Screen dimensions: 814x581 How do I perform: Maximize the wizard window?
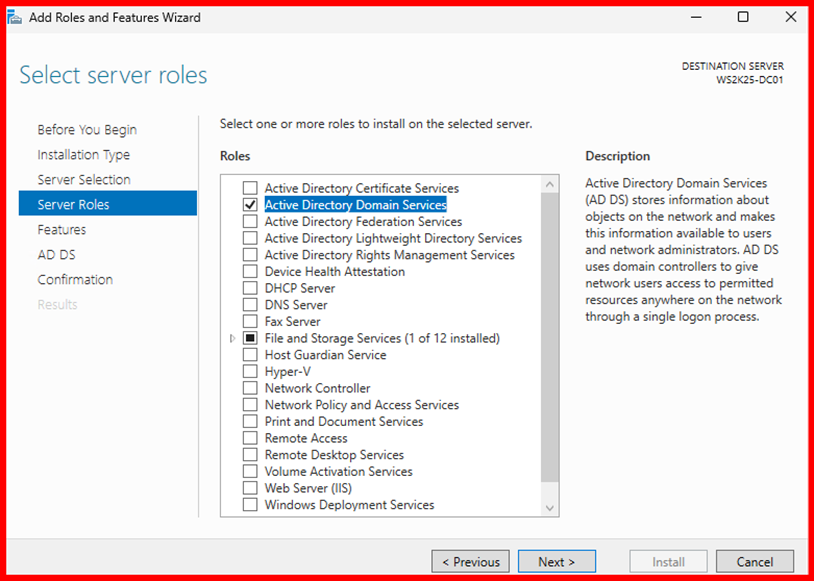click(743, 17)
